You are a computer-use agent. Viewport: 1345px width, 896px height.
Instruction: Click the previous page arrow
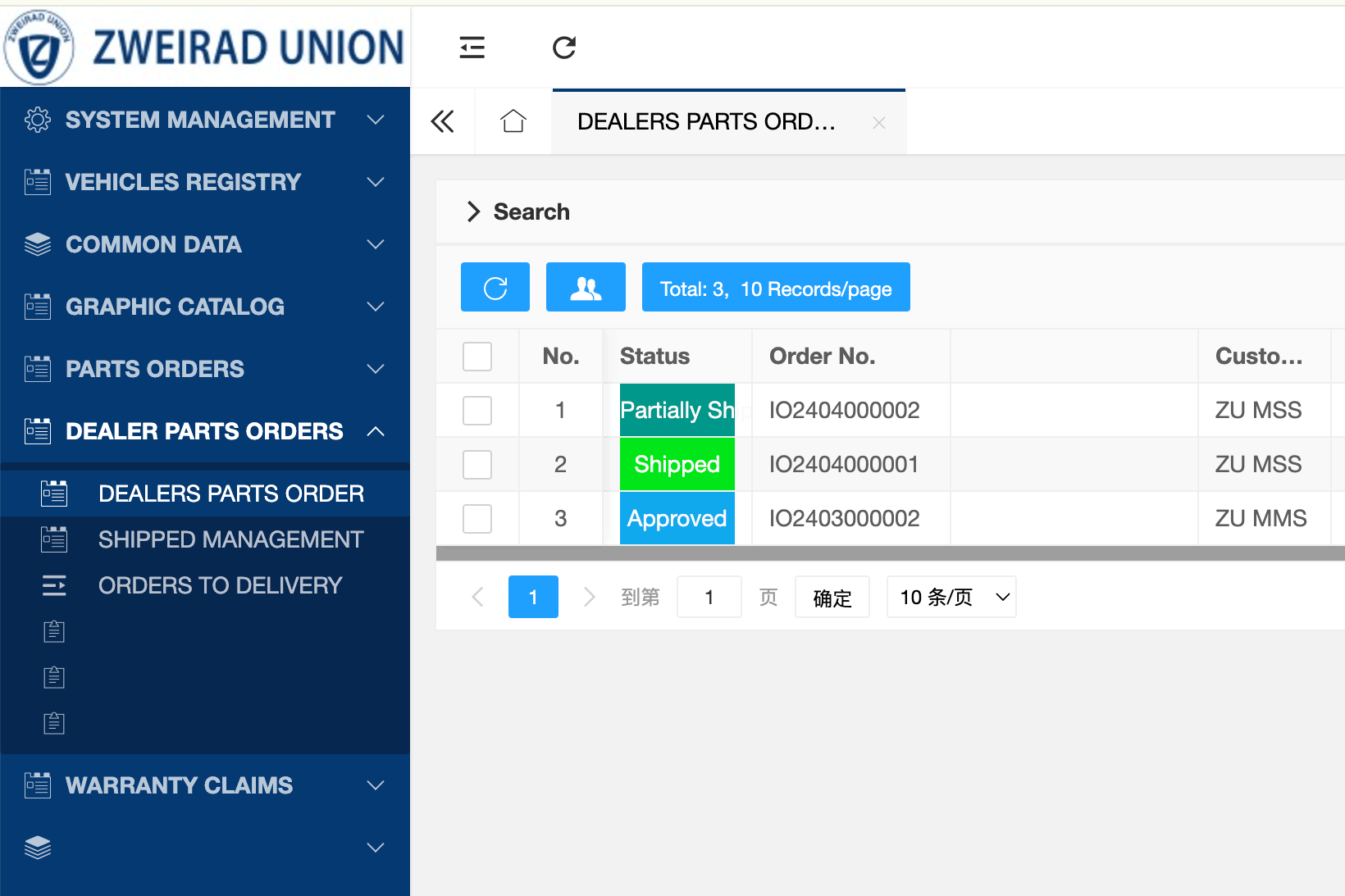pos(478,597)
